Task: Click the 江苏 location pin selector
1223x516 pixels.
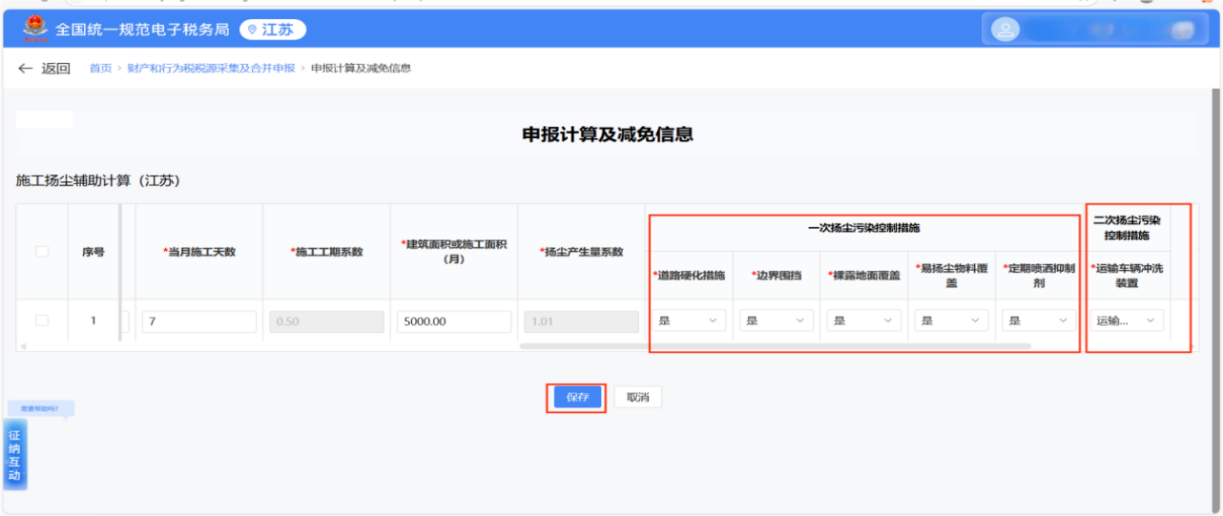Action: [x=273, y=30]
